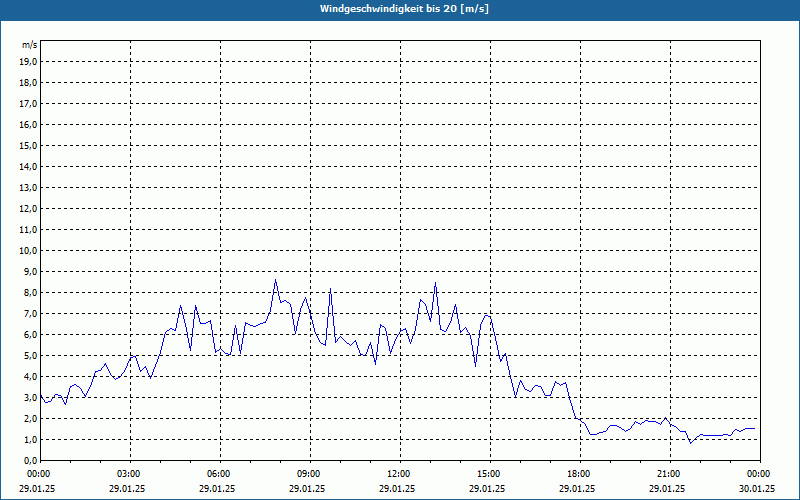
Task: Select the 09:00 time label
Action: click(309, 474)
